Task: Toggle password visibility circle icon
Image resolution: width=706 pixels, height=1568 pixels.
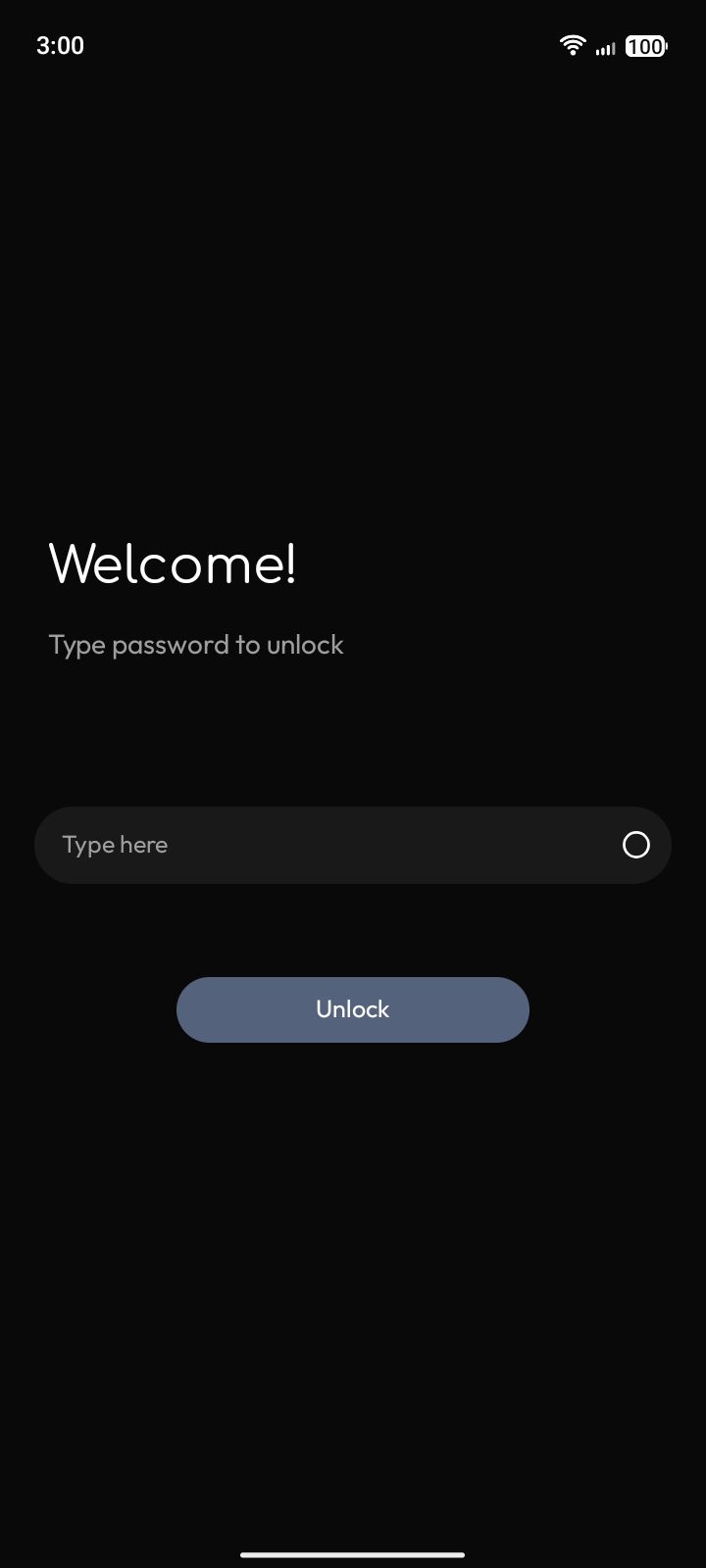Action: click(635, 845)
